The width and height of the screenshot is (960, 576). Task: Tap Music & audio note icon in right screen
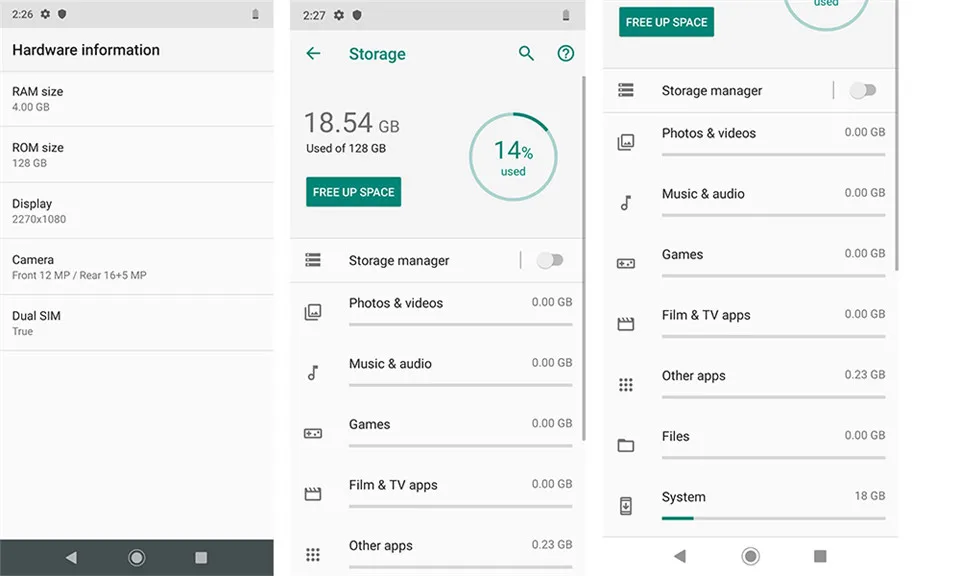[x=626, y=203]
